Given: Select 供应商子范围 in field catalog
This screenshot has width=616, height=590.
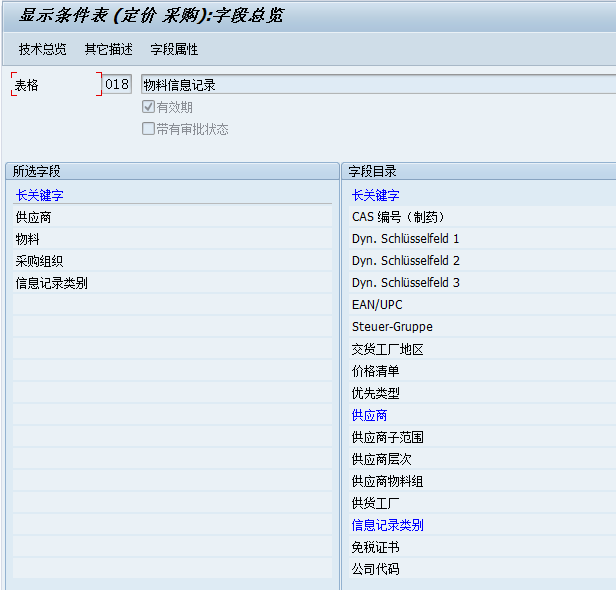Looking at the screenshot, I should (x=482, y=437).
